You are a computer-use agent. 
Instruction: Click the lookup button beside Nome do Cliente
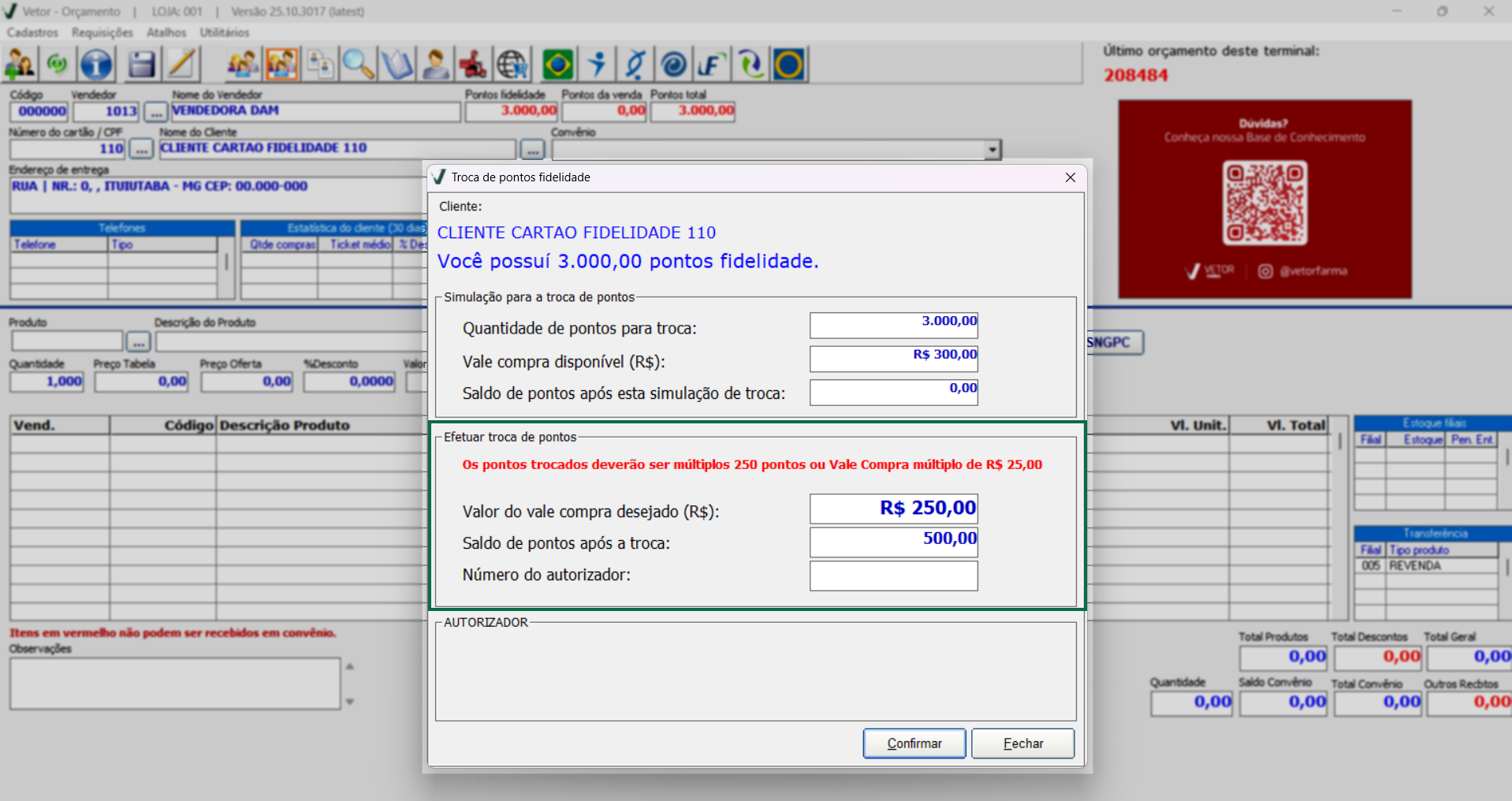532,149
